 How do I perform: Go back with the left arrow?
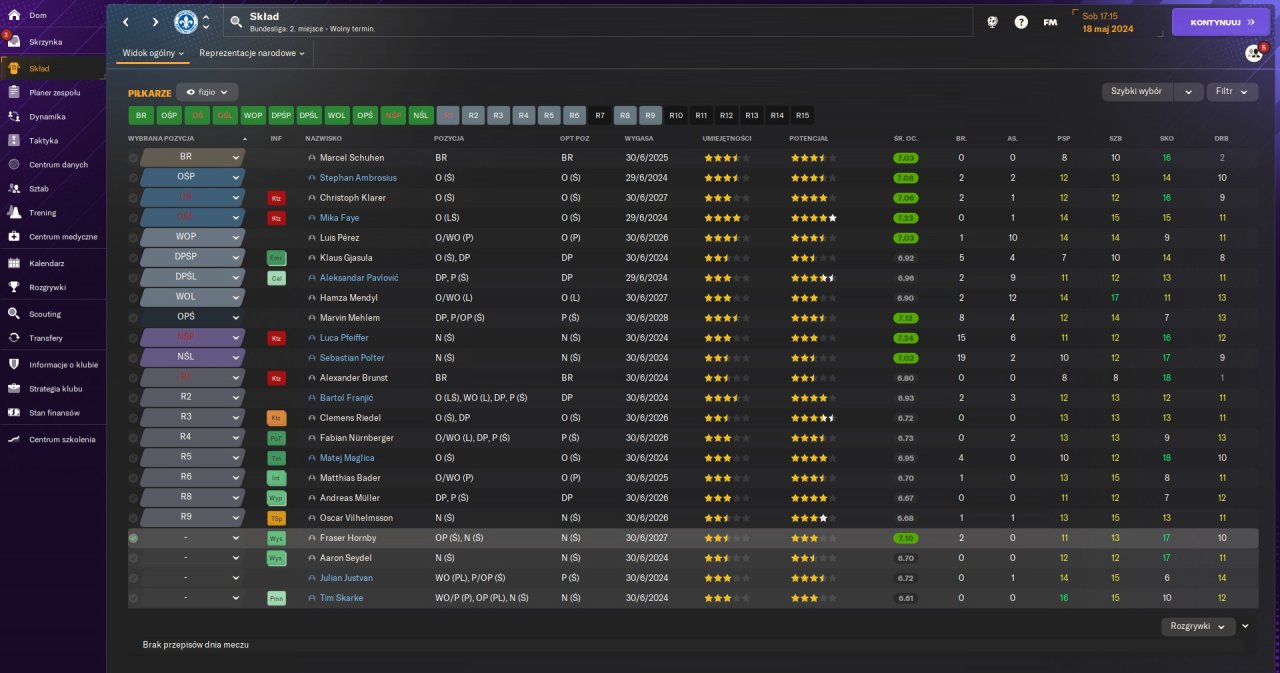click(125, 21)
